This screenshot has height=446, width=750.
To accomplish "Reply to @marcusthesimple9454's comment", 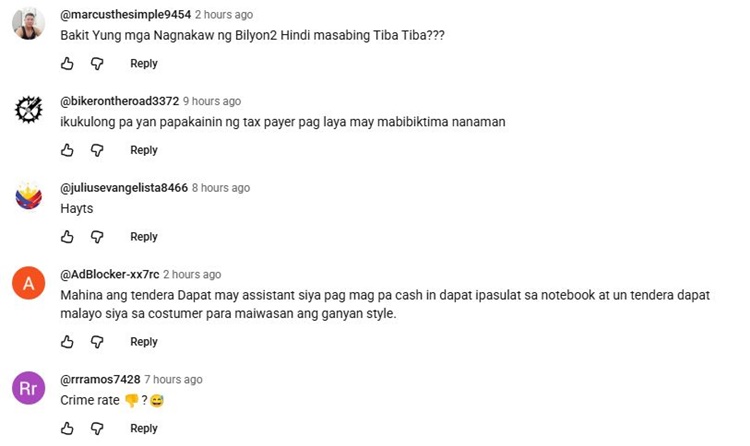I will (143, 64).
